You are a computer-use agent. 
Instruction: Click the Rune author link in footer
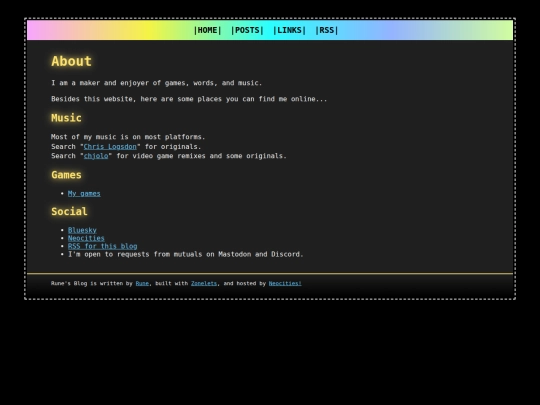[142, 283]
